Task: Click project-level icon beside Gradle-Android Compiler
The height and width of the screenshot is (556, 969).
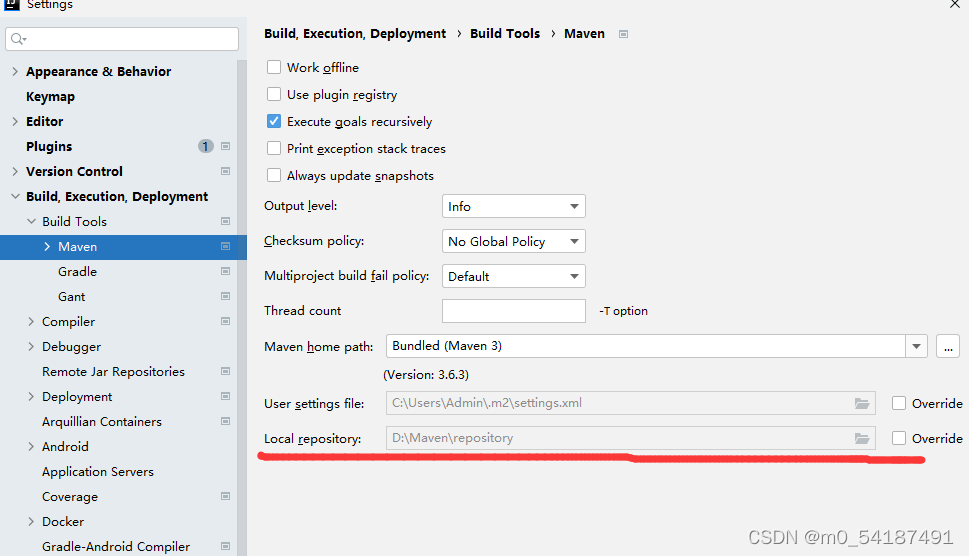Action: coord(226,546)
